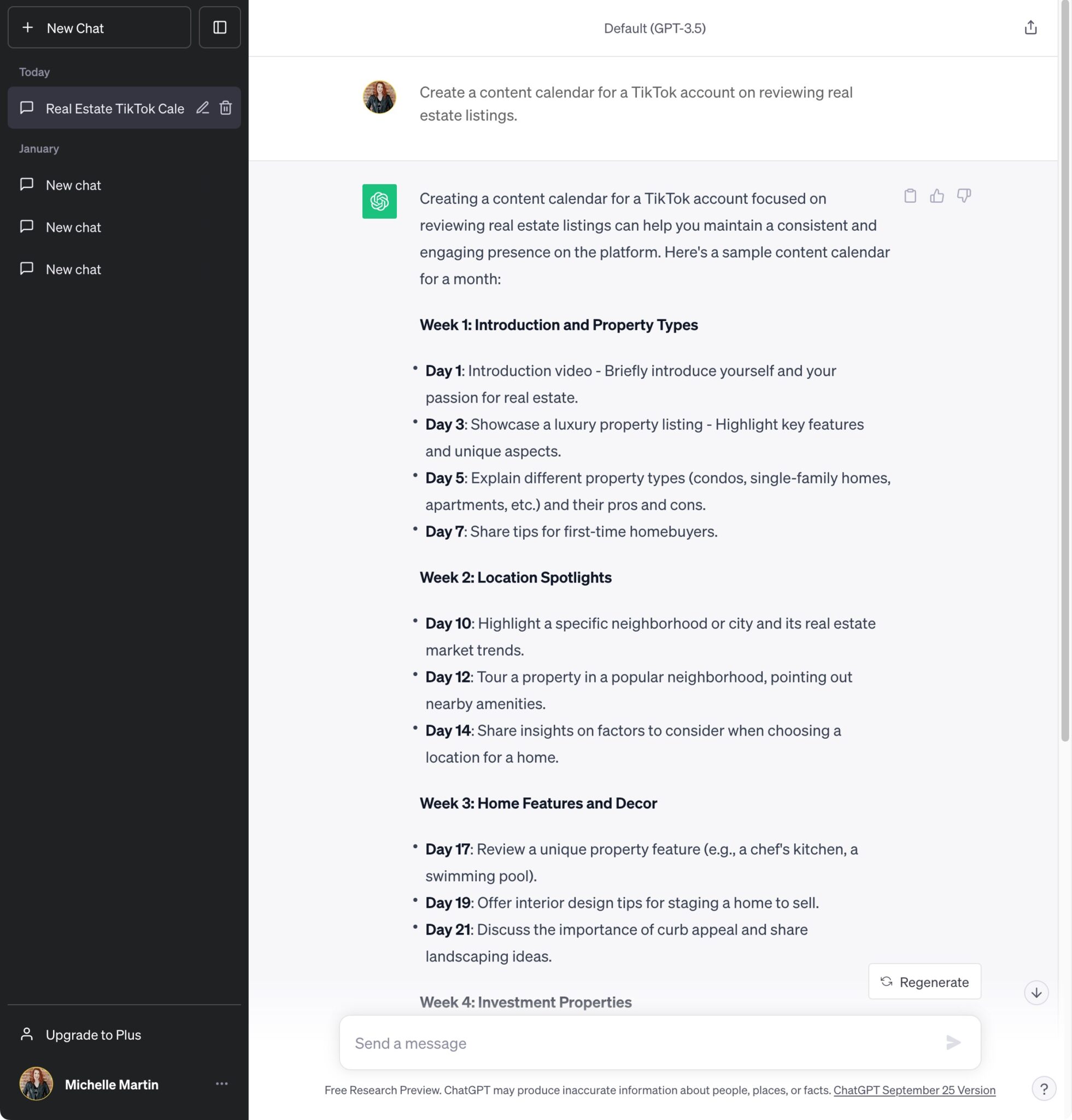Screen dimensions: 1072x1120
Task: Start a New Chat from the sidebar
Action: 99,27
